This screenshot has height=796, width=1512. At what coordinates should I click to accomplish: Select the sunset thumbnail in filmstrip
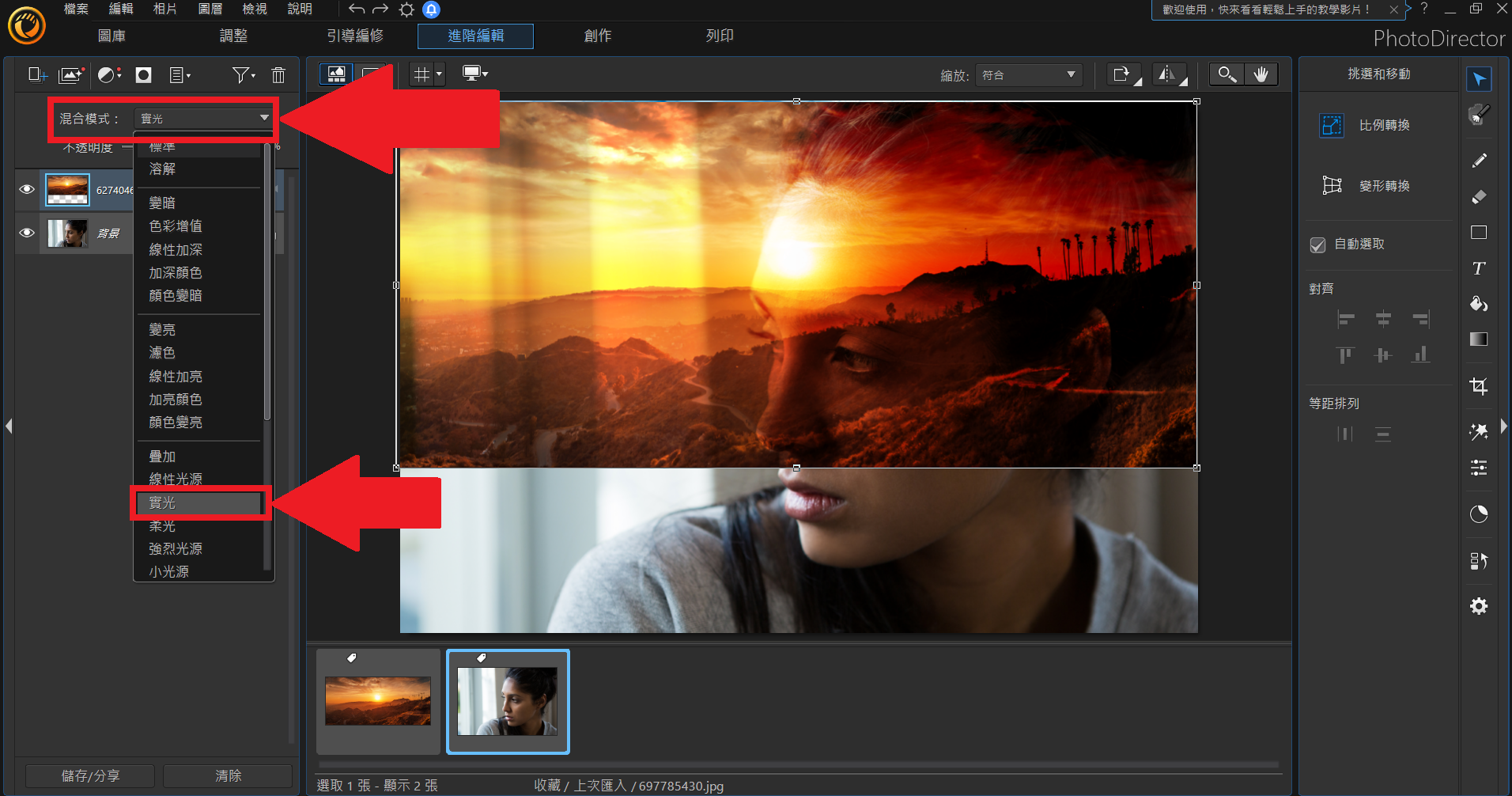[x=378, y=700]
